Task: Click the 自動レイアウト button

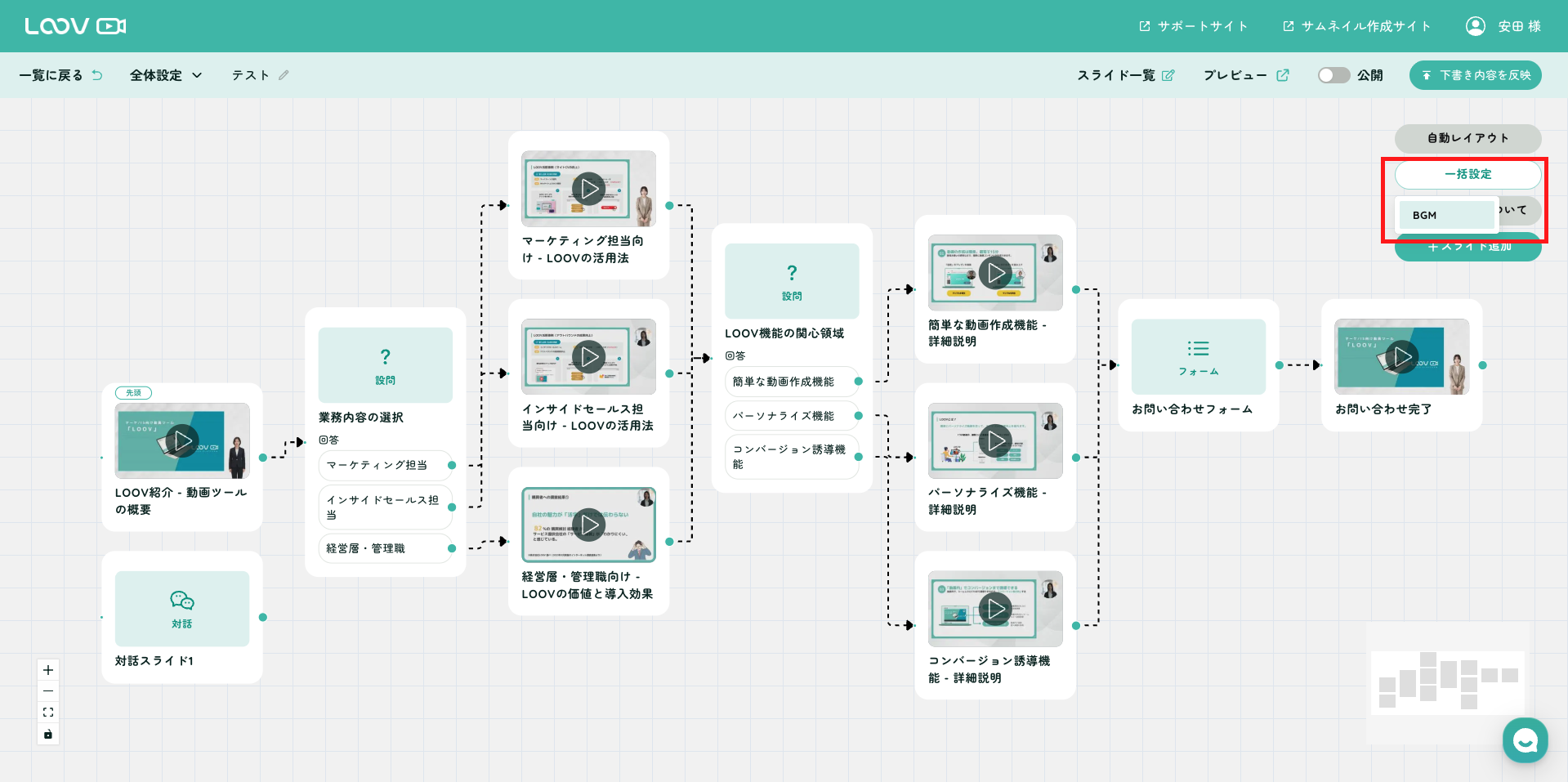Action: (1468, 138)
